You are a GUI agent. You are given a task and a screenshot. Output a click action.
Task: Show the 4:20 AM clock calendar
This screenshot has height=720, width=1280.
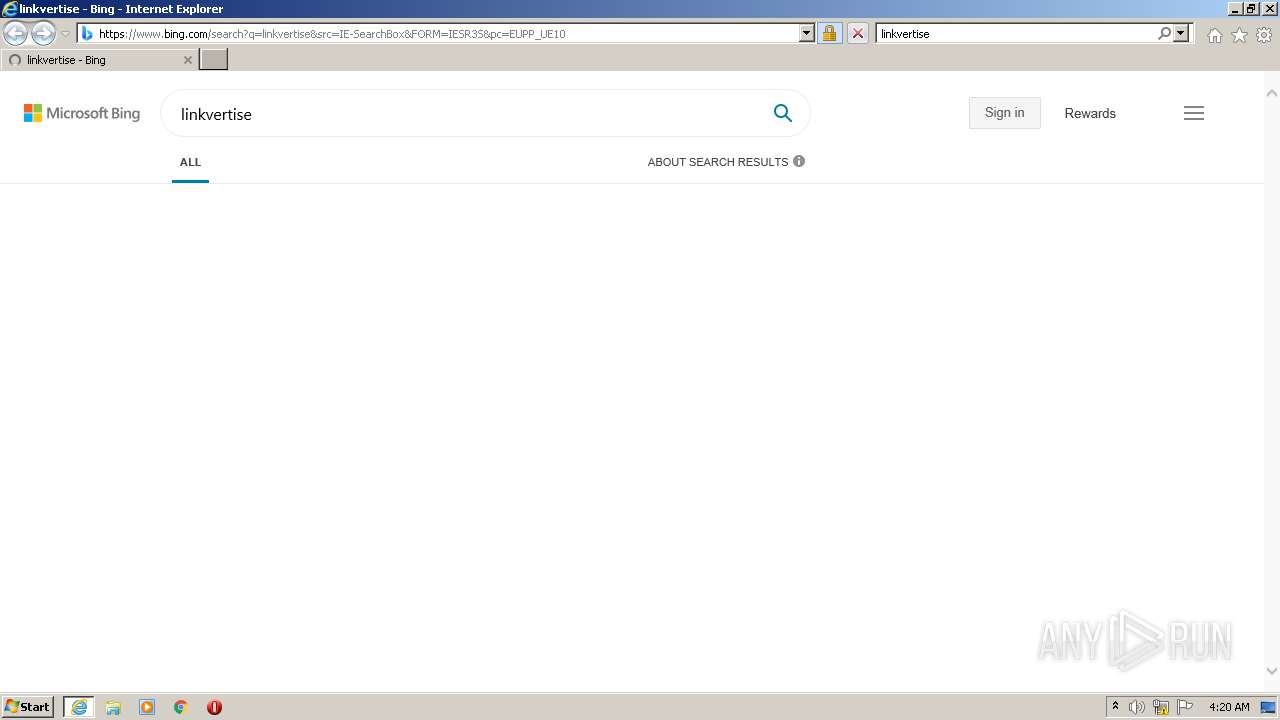tap(1229, 707)
